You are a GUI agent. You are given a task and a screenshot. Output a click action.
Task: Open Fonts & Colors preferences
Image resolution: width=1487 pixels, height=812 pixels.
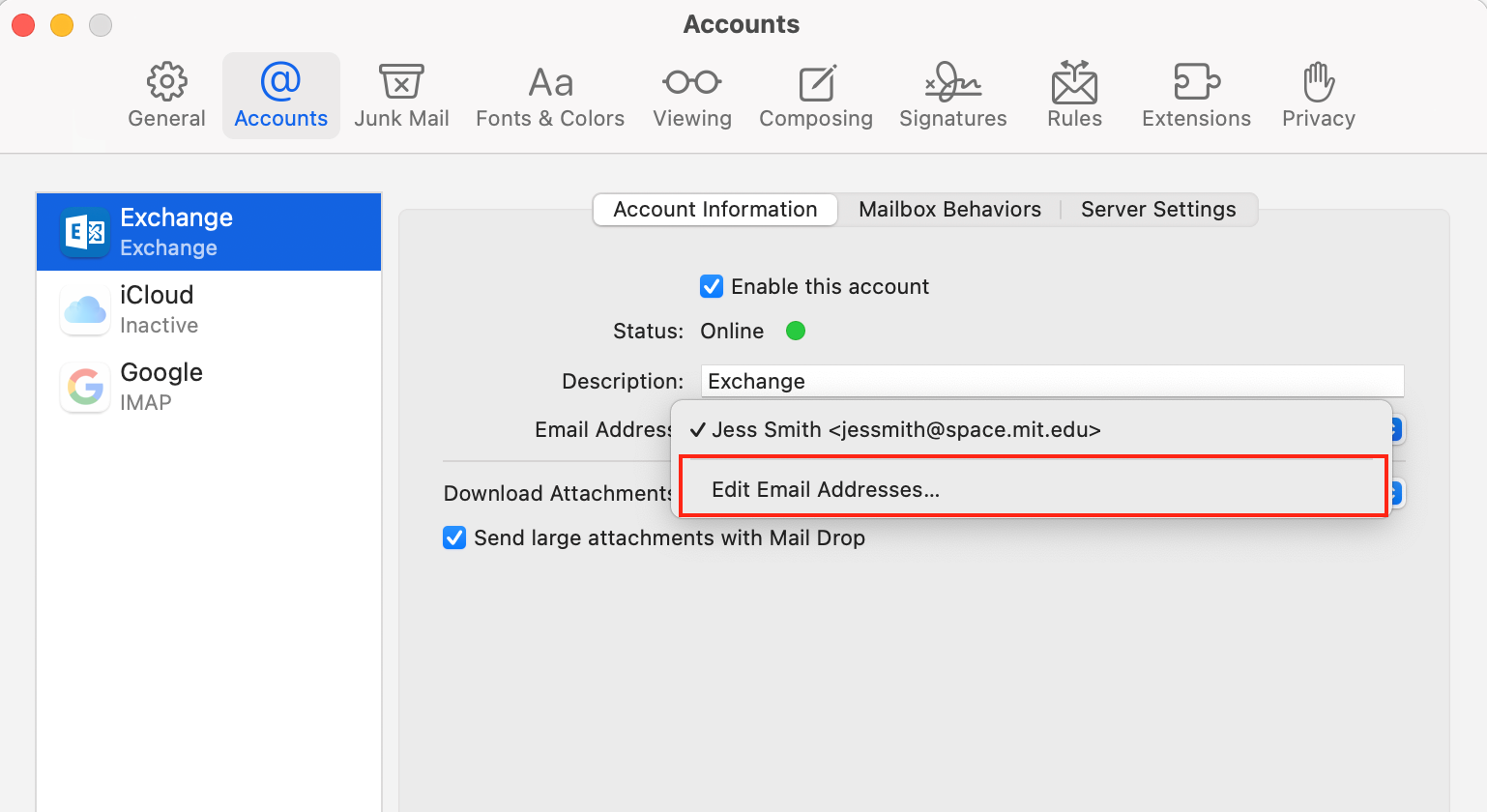coord(550,96)
